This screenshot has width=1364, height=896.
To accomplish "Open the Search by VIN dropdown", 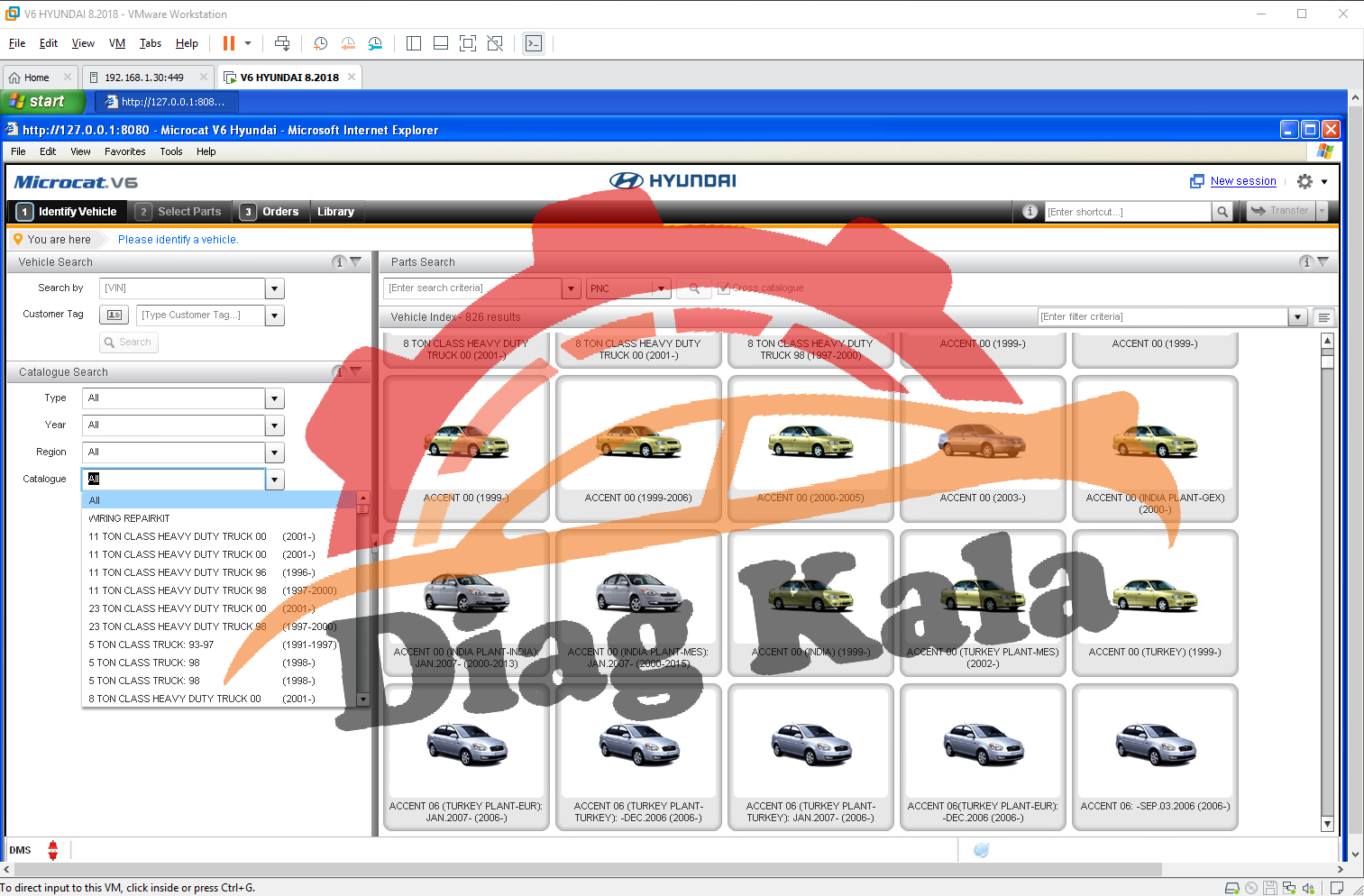I will point(275,288).
